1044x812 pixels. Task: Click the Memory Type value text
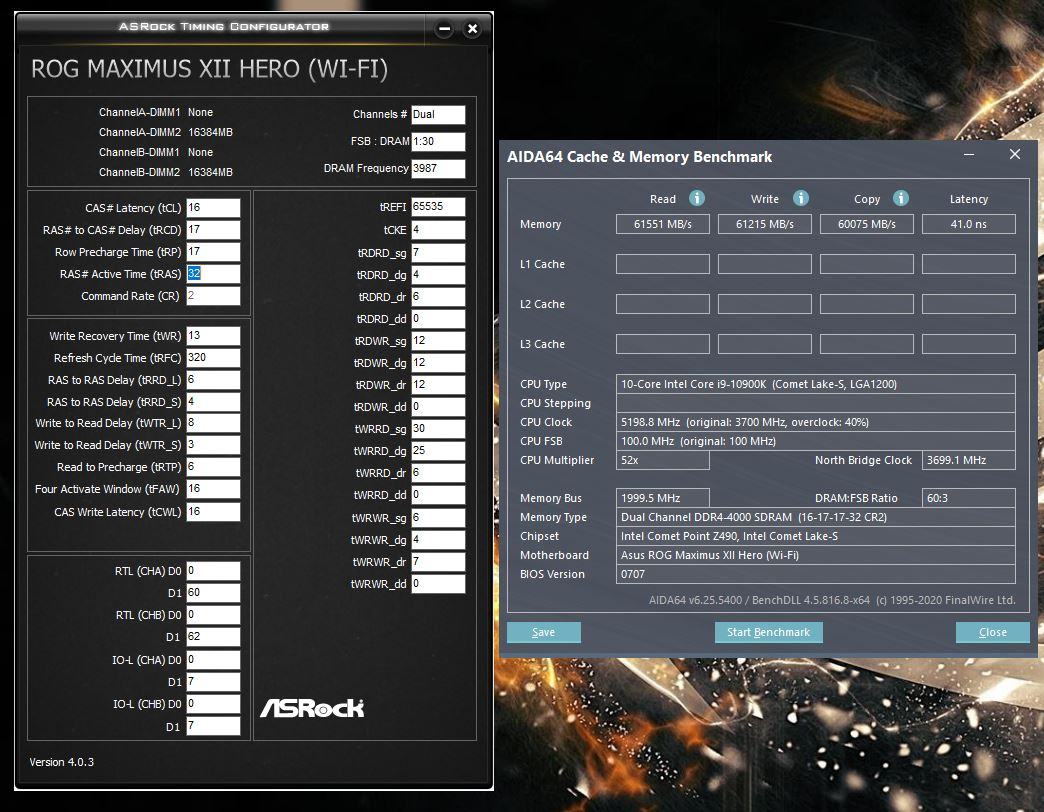[754, 517]
